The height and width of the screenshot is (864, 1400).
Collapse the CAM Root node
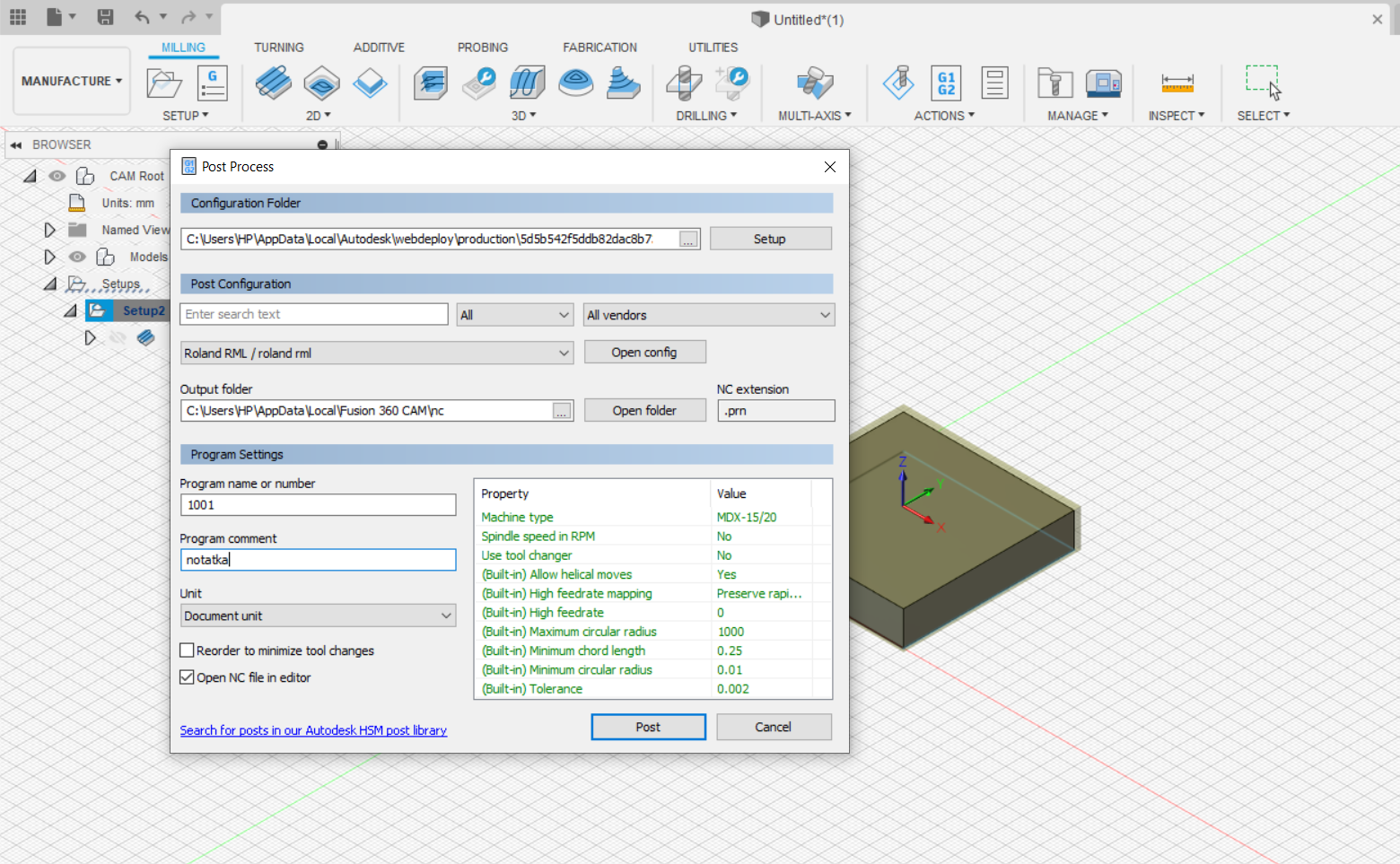(x=30, y=176)
